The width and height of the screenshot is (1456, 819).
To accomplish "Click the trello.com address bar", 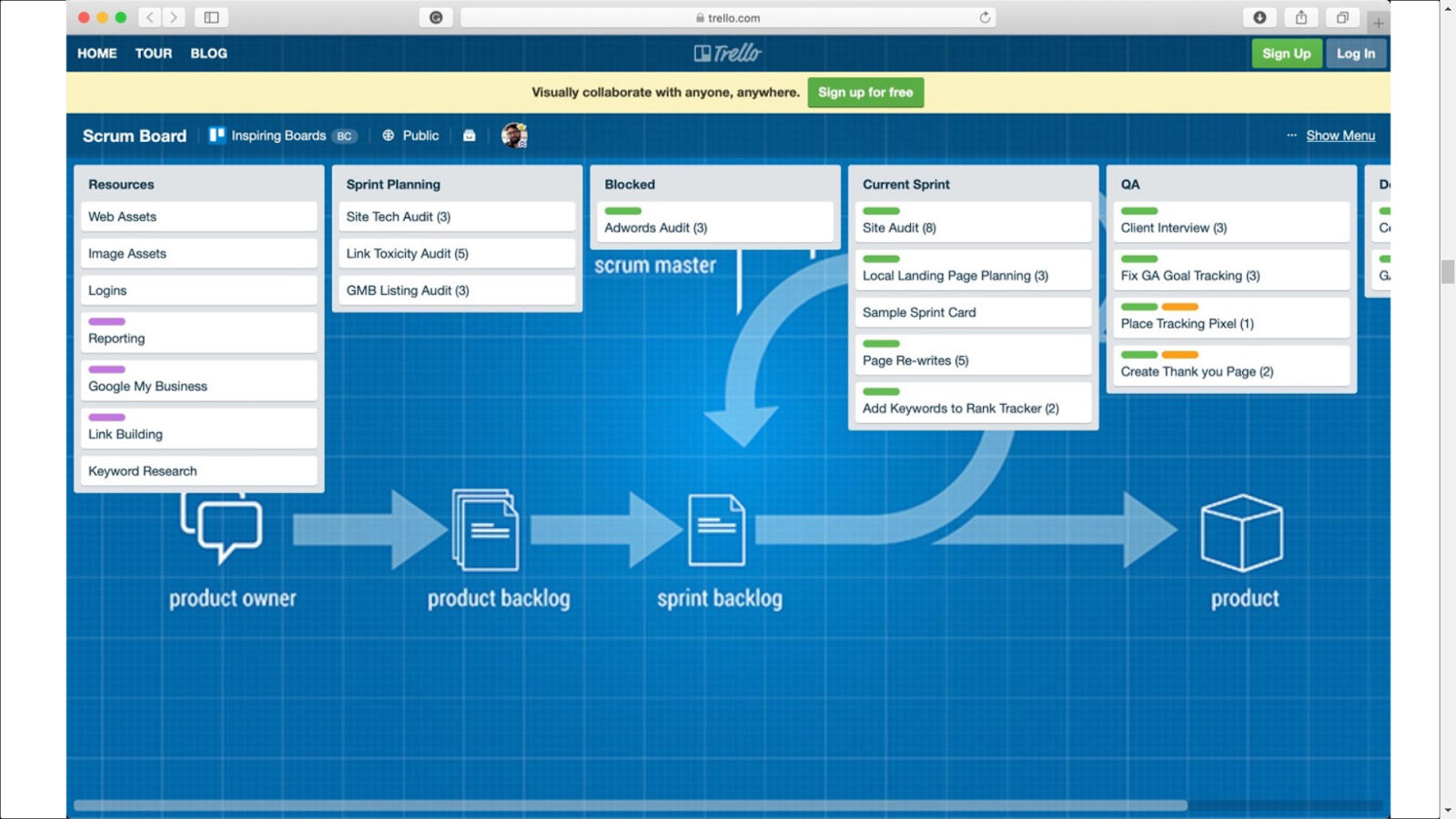I will point(728,17).
